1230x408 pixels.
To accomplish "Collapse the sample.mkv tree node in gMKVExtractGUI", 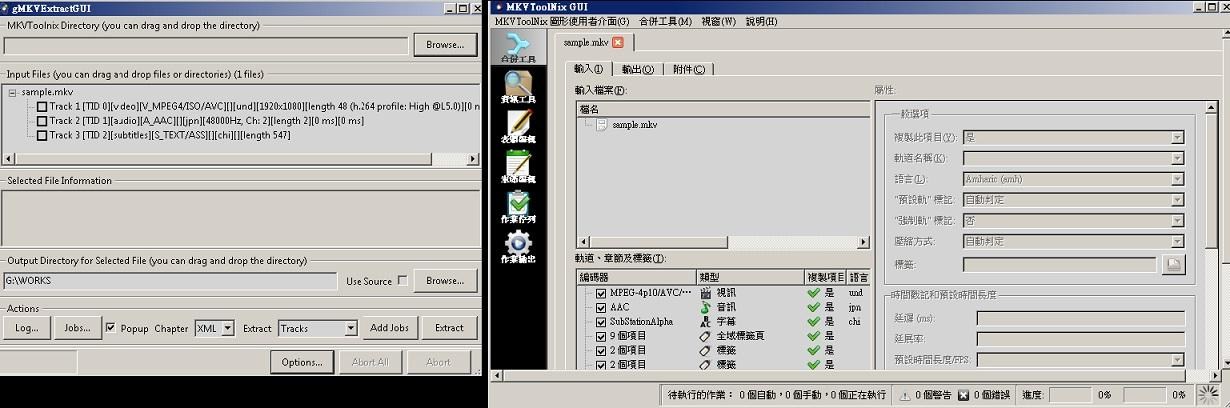I will tap(12, 92).
